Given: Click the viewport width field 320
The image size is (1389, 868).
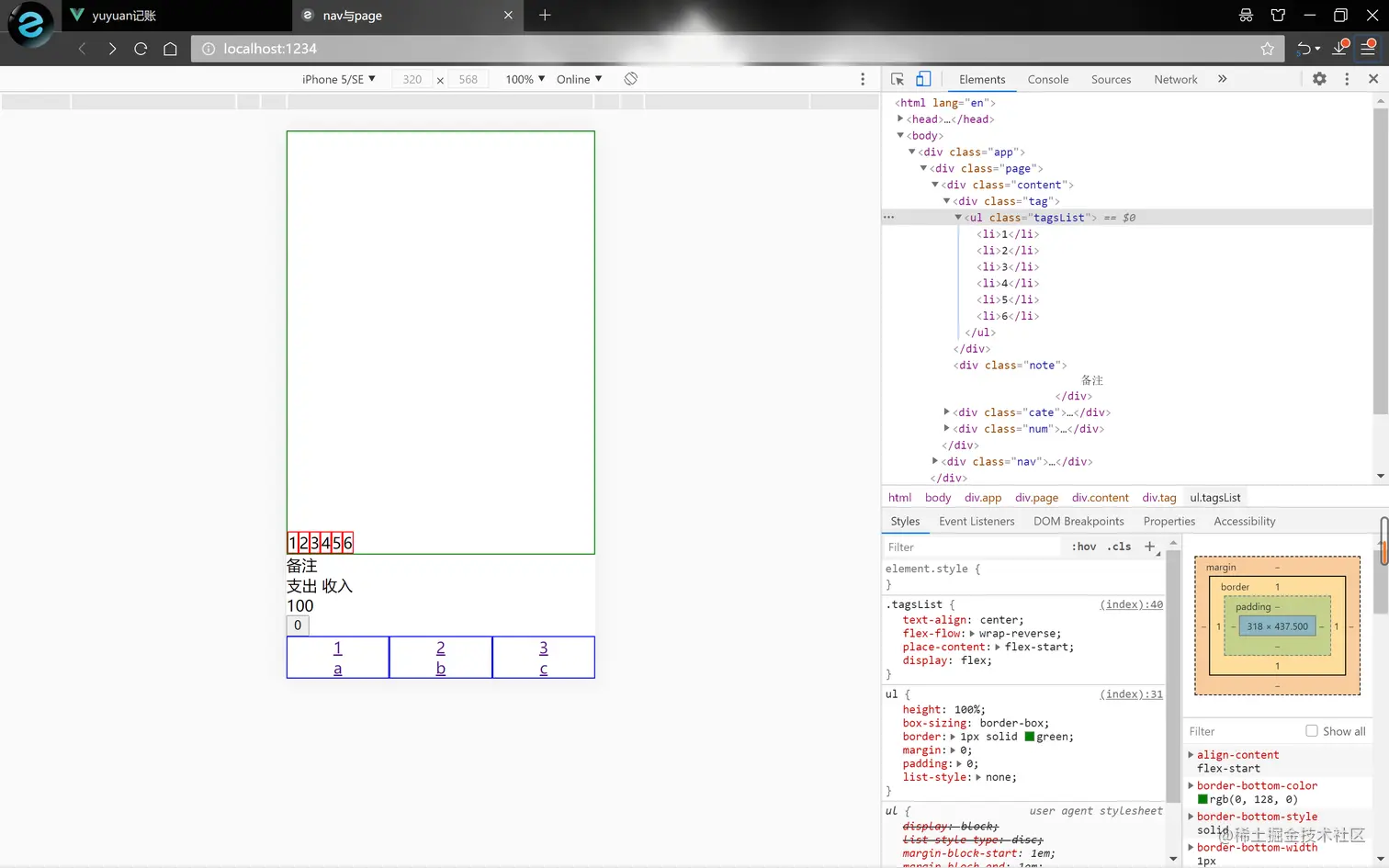Looking at the screenshot, I should coord(412,79).
